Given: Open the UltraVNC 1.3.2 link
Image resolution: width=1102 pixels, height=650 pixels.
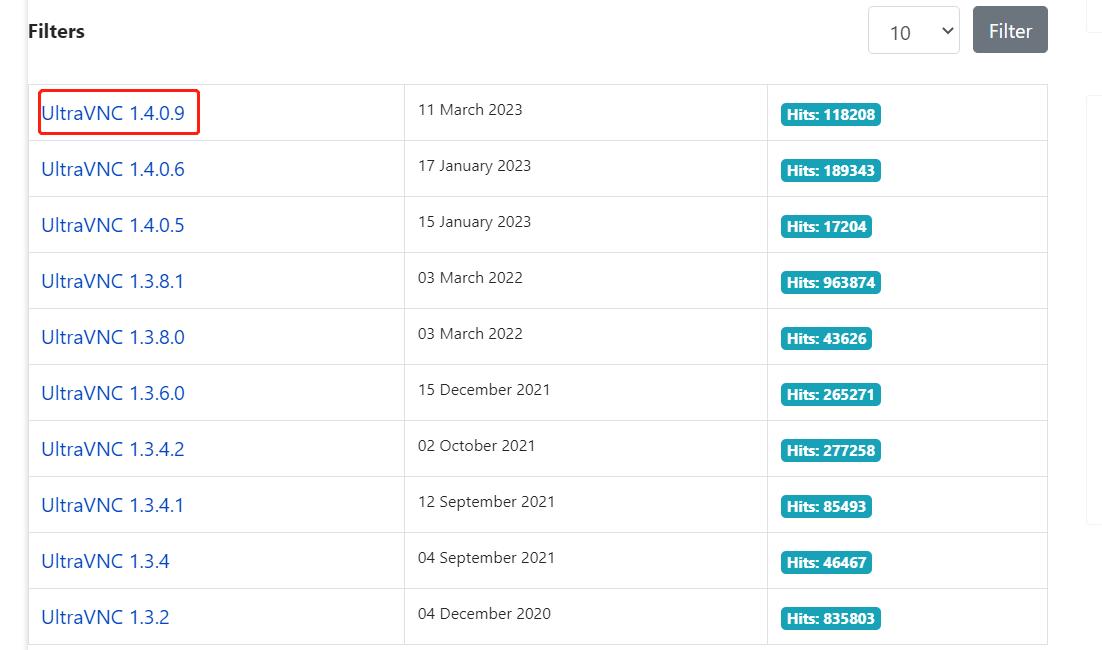Looking at the screenshot, I should click(x=105, y=617).
